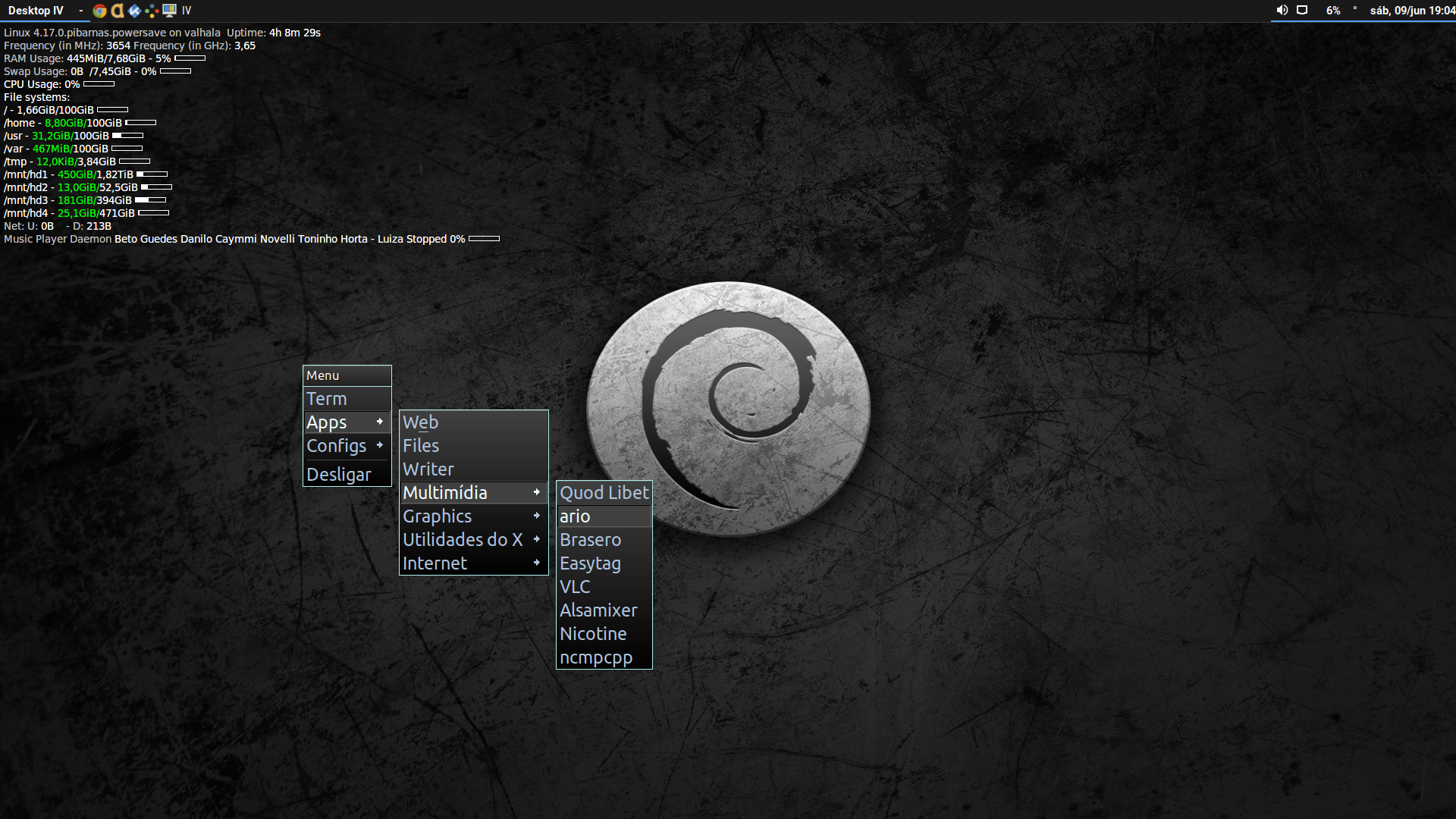
Task: Click the 'Uptime: 4h 8m 29s' text
Action: pyautogui.click(x=274, y=33)
